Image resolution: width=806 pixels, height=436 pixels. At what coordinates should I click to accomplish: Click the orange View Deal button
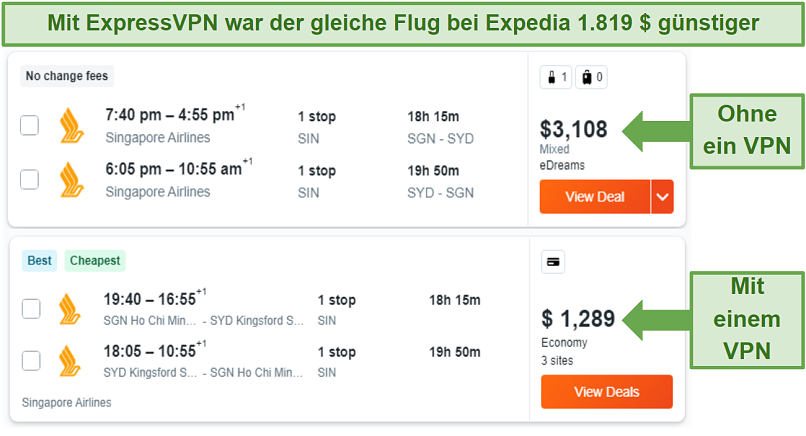coord(595,196)
